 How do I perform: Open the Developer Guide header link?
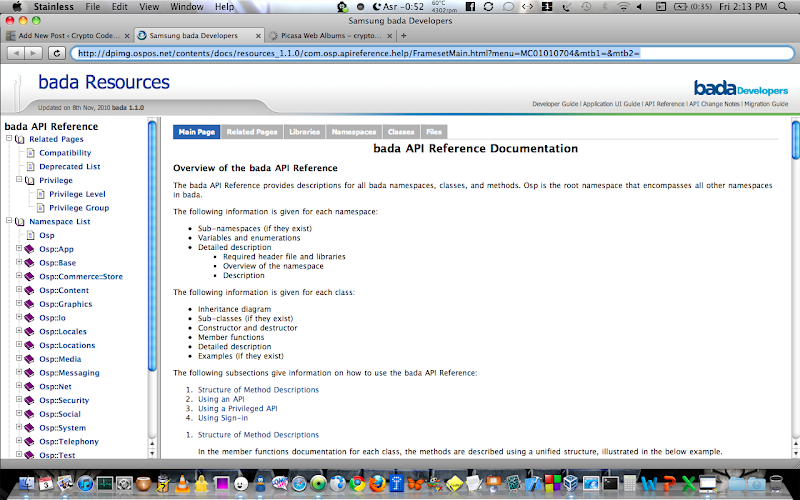[x=555, y=104]
